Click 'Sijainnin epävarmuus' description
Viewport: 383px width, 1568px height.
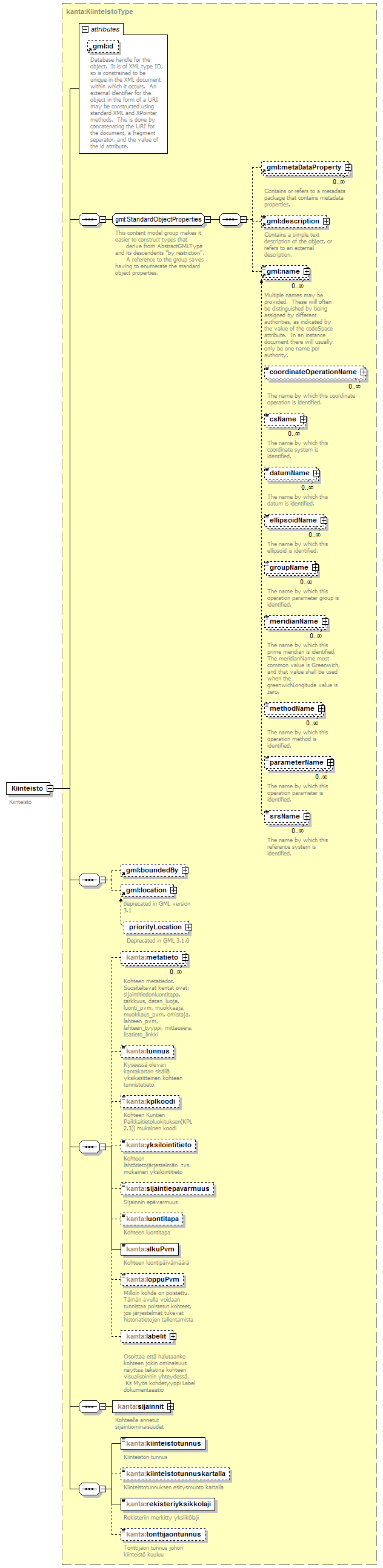[150, 1202]
